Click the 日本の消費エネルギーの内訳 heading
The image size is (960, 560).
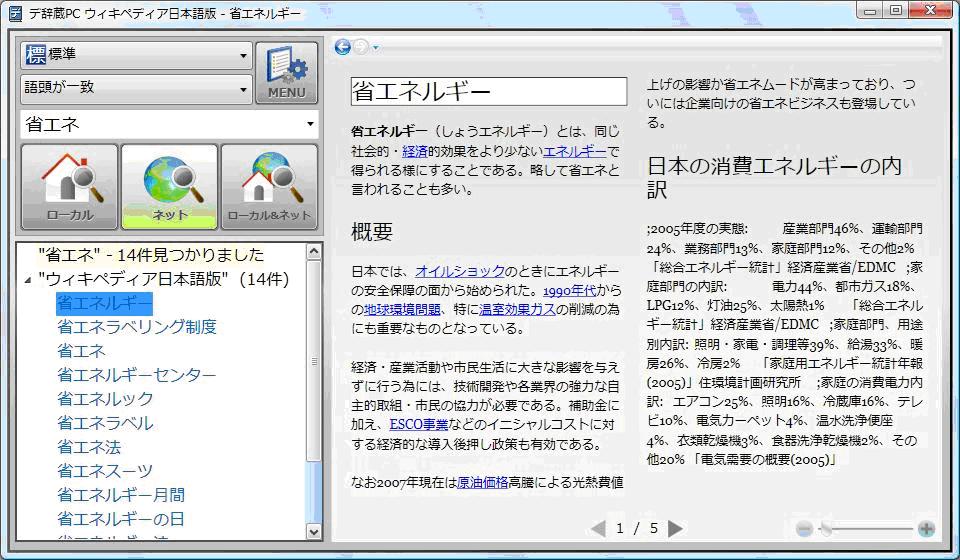pos(774,177)
